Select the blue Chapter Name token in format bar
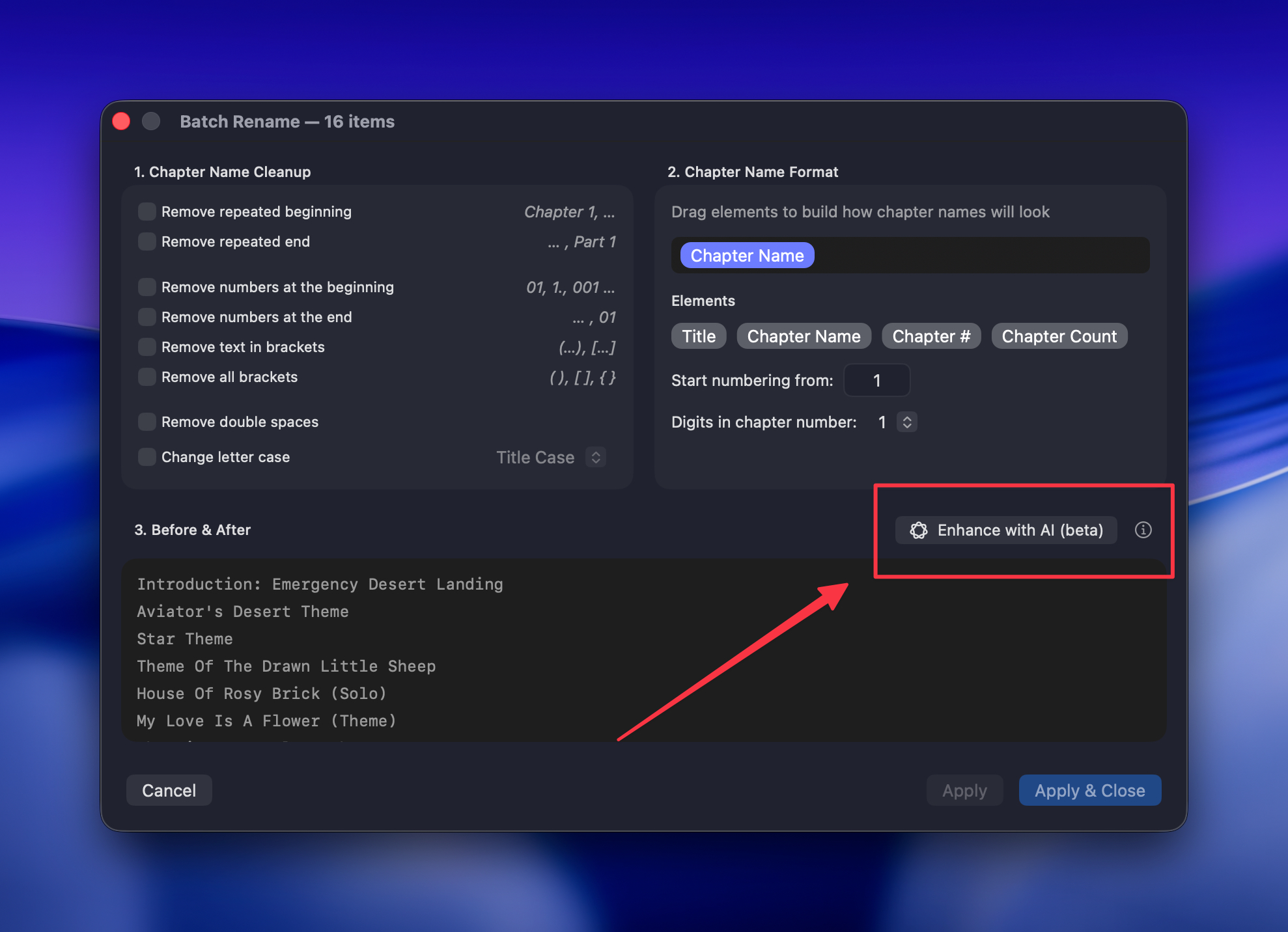The height and width of the screenshot is (932, 1288). [x=747, y=255]
